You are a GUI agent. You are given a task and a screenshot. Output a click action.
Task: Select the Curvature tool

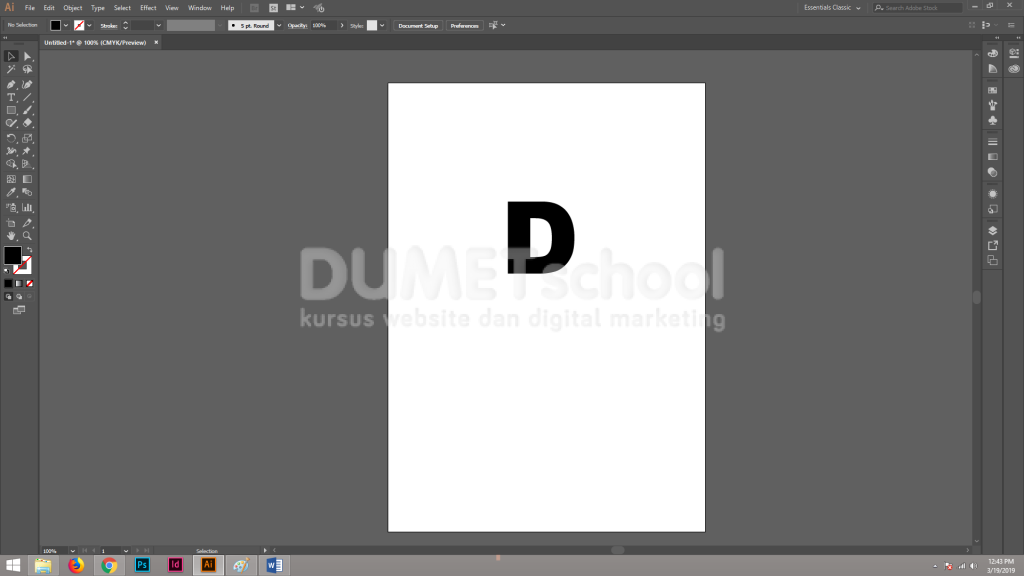pos(27,84)
